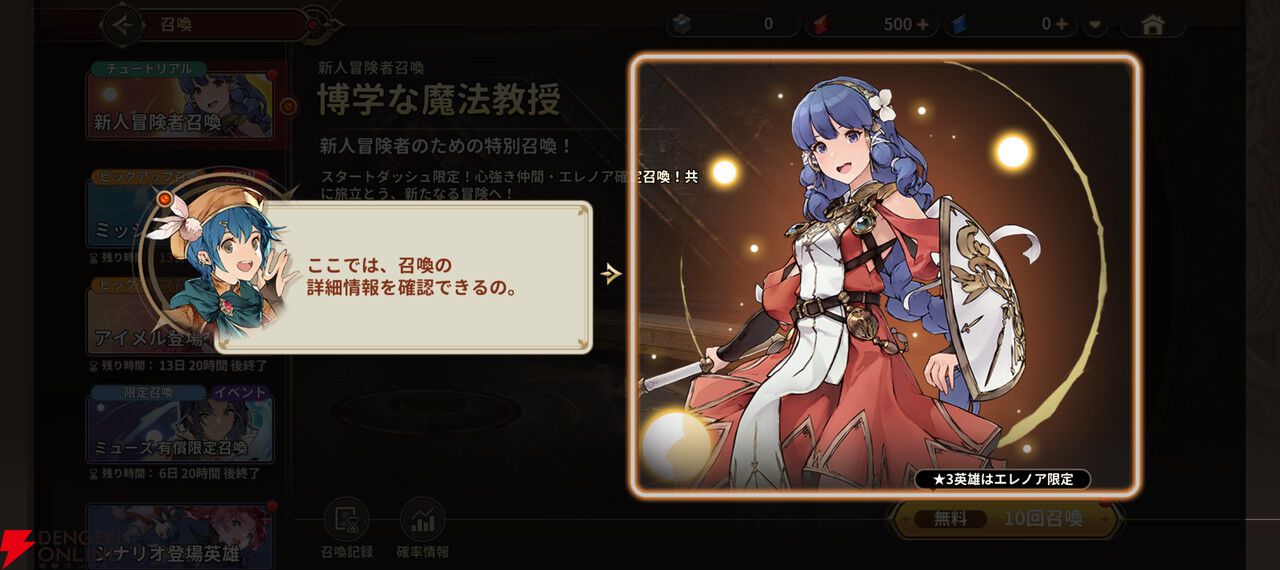This screenshot has width=1280, height=570.
Task: Click the arrow pointing to the artwork
Action: click(612, 274)
